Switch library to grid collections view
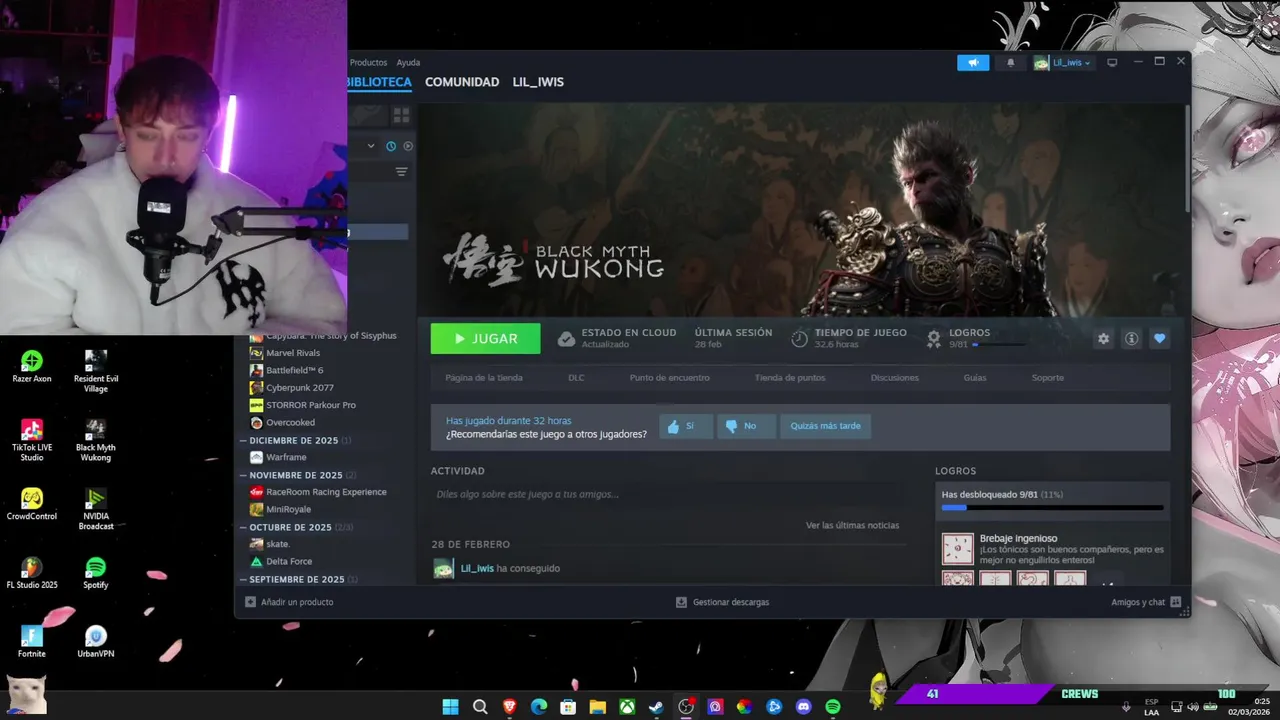Screen dimensions: 1280x720 401,115
